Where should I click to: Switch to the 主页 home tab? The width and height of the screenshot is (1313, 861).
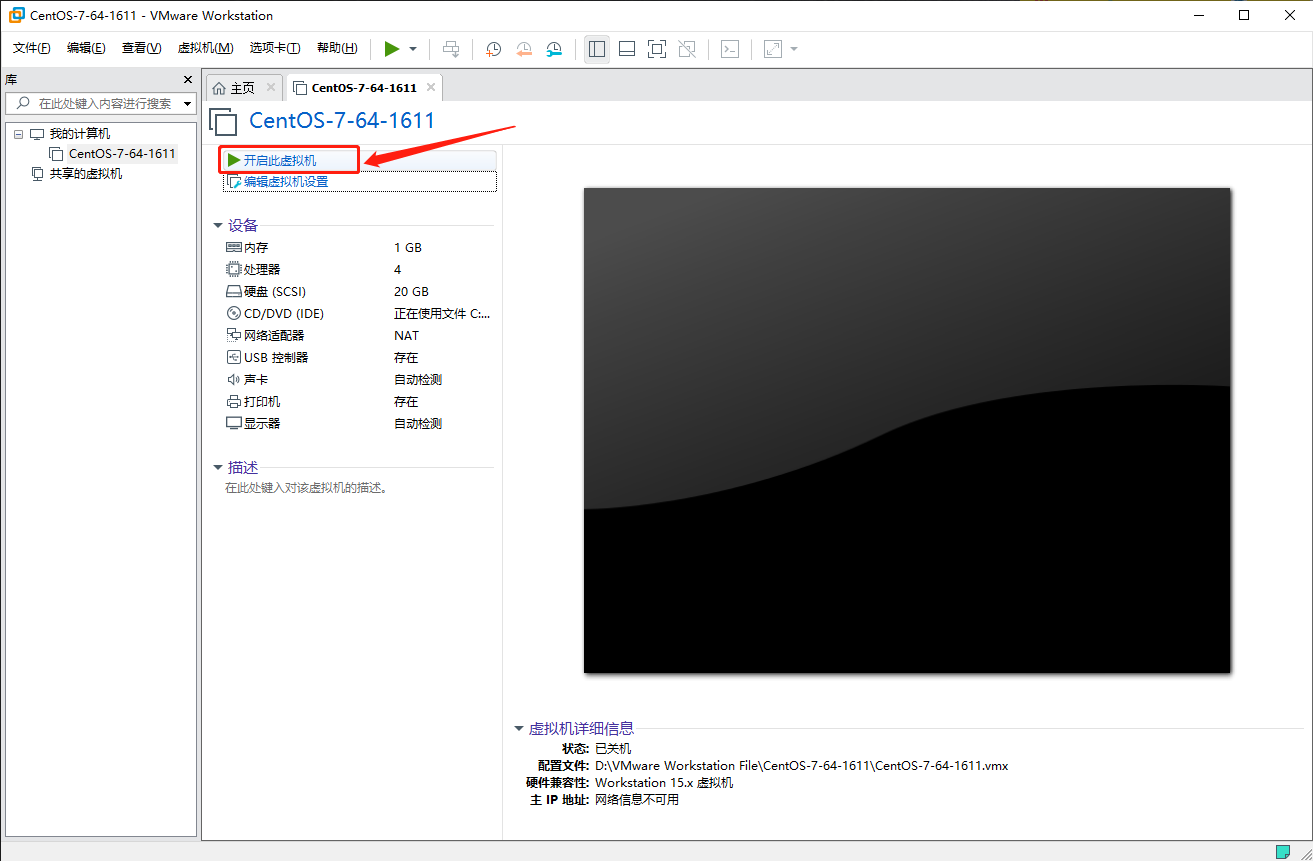tap(240, 86)
